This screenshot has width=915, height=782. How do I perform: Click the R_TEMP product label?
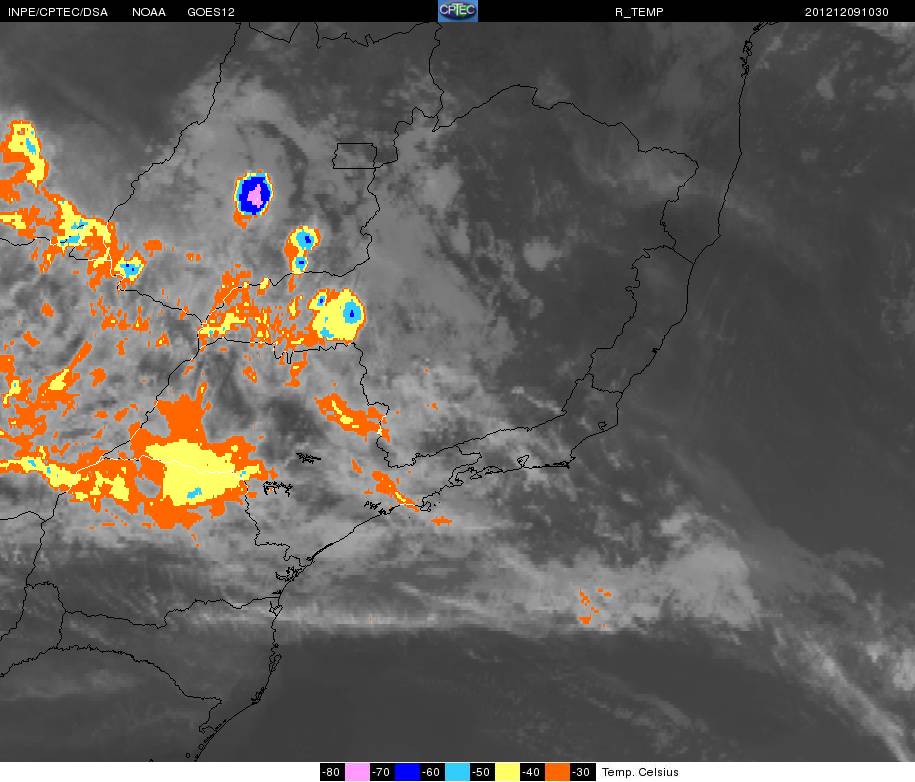pos(639,12)
